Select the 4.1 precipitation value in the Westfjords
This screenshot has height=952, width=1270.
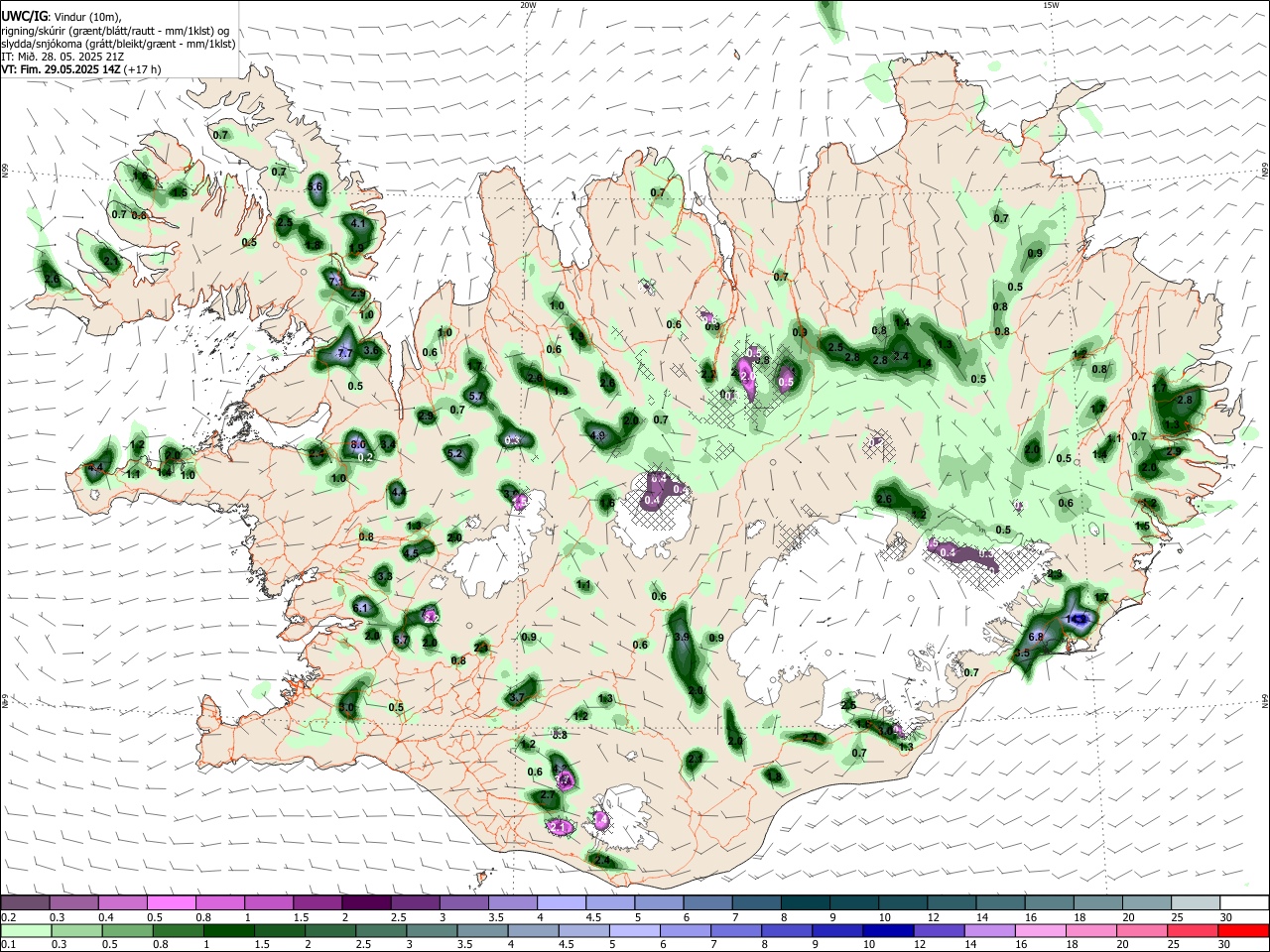coord(358,224)
